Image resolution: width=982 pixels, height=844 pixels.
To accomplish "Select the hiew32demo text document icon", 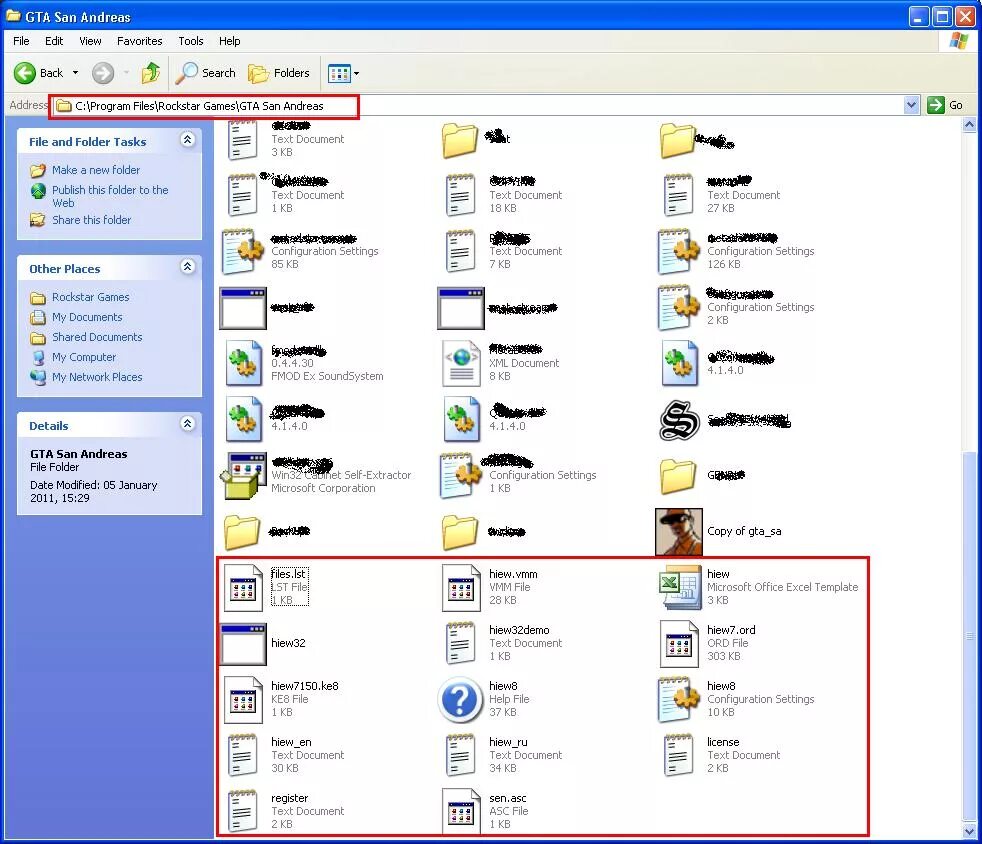I will (460, 643).
